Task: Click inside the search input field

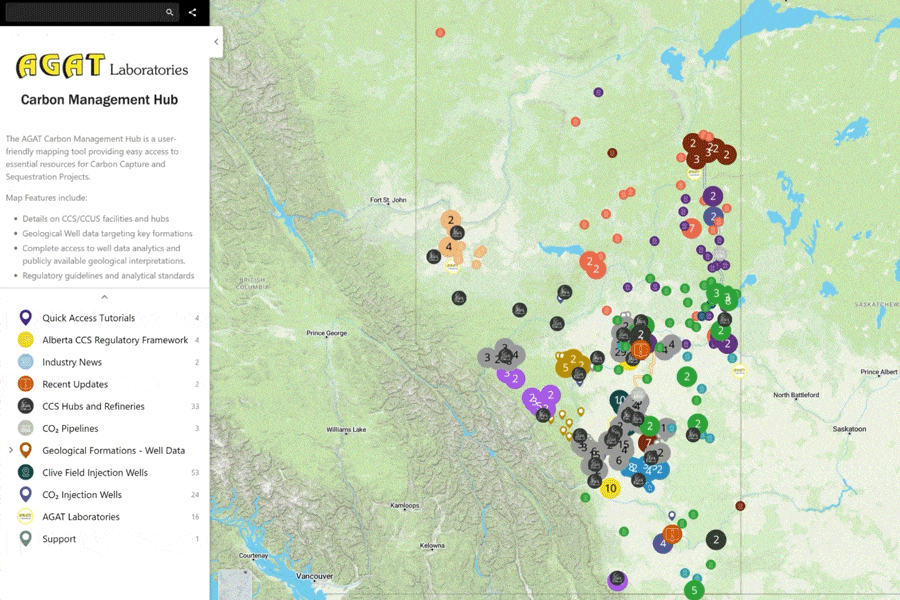Action: (85, 12)
